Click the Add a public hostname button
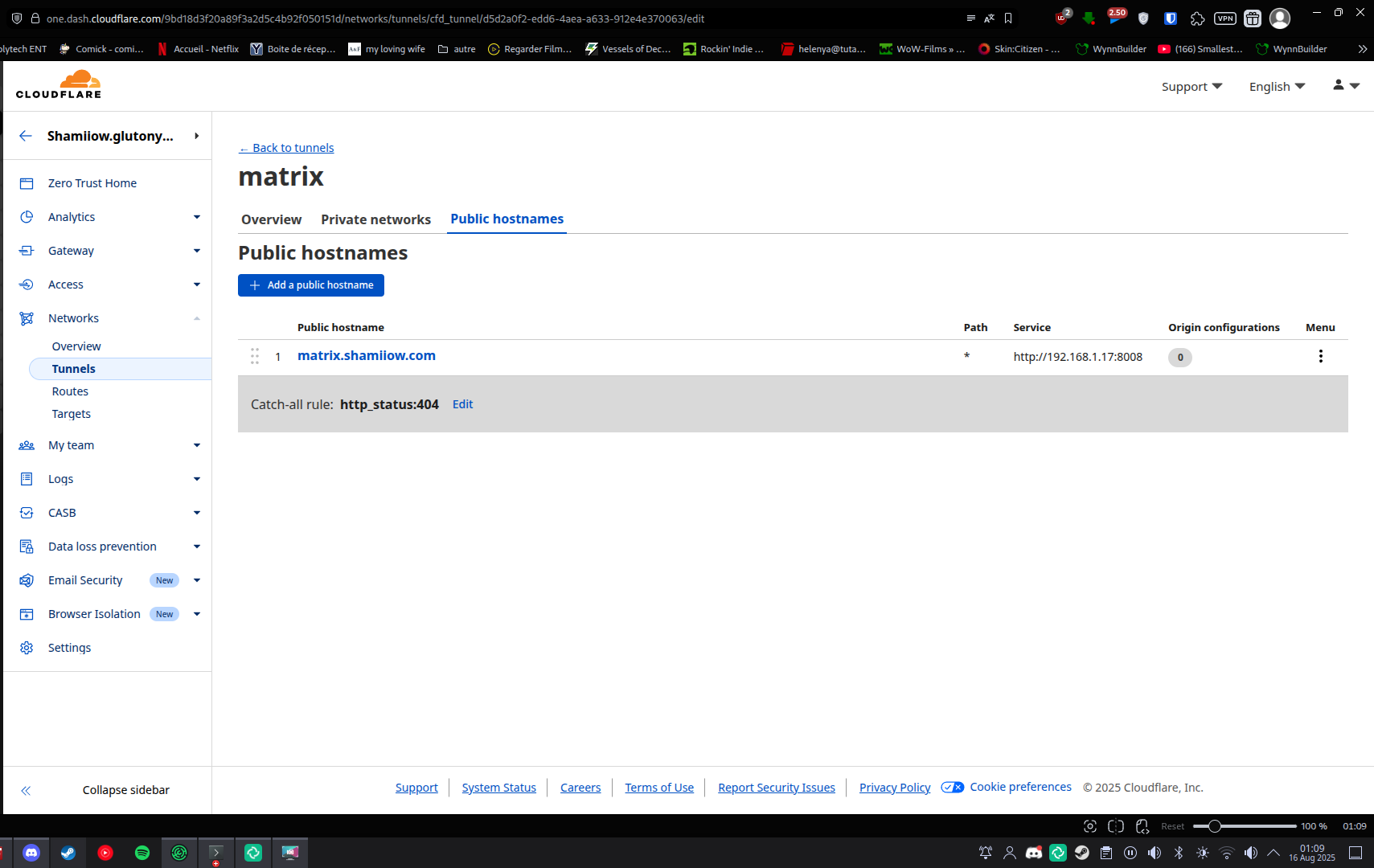 [x=311, y=285]
